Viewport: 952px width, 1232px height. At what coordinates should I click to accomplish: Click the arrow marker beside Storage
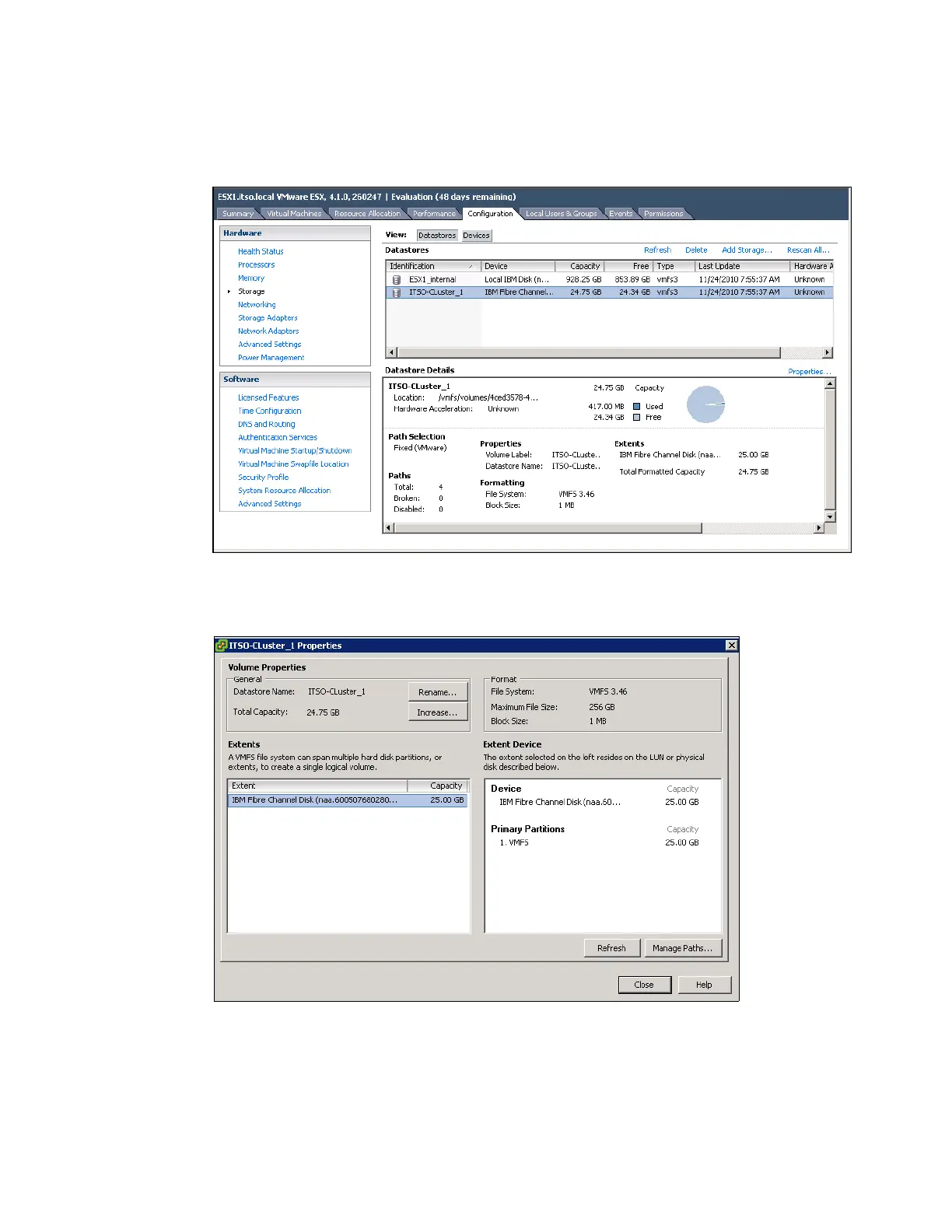point(229,292)
